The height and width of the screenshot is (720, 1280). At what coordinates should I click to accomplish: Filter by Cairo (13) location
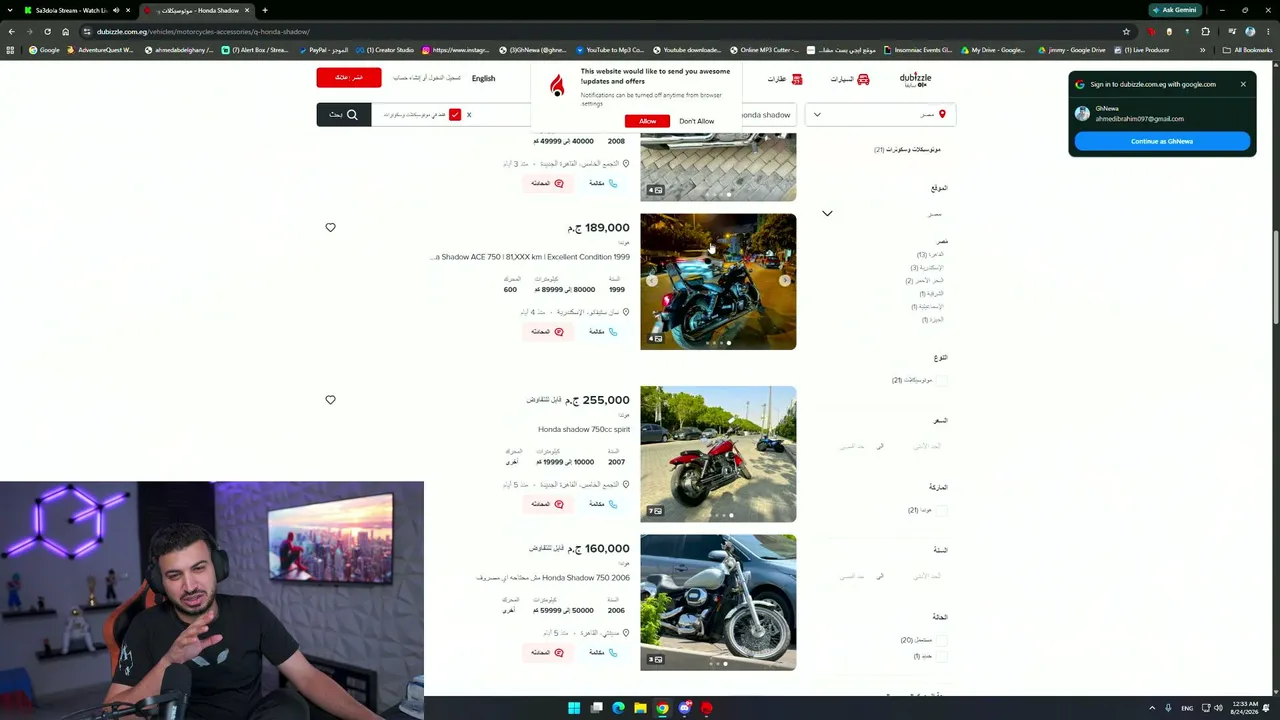coord(930,255)
